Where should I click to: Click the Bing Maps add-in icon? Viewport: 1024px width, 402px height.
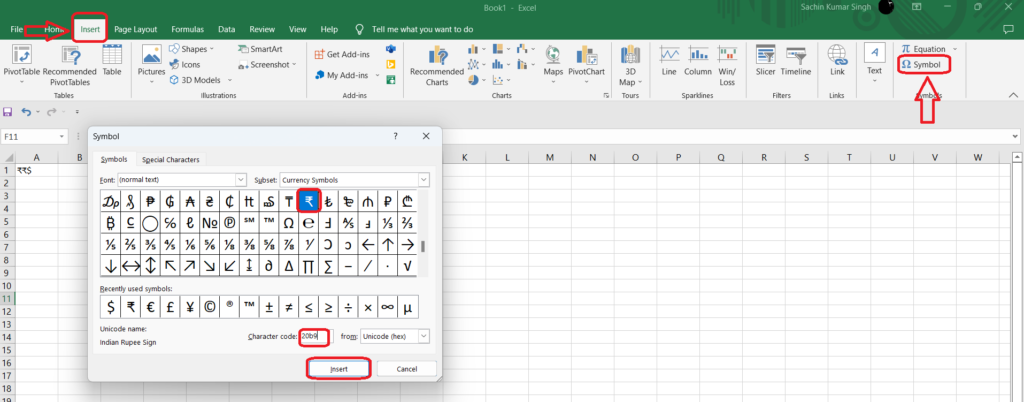(x=391, y=65)
